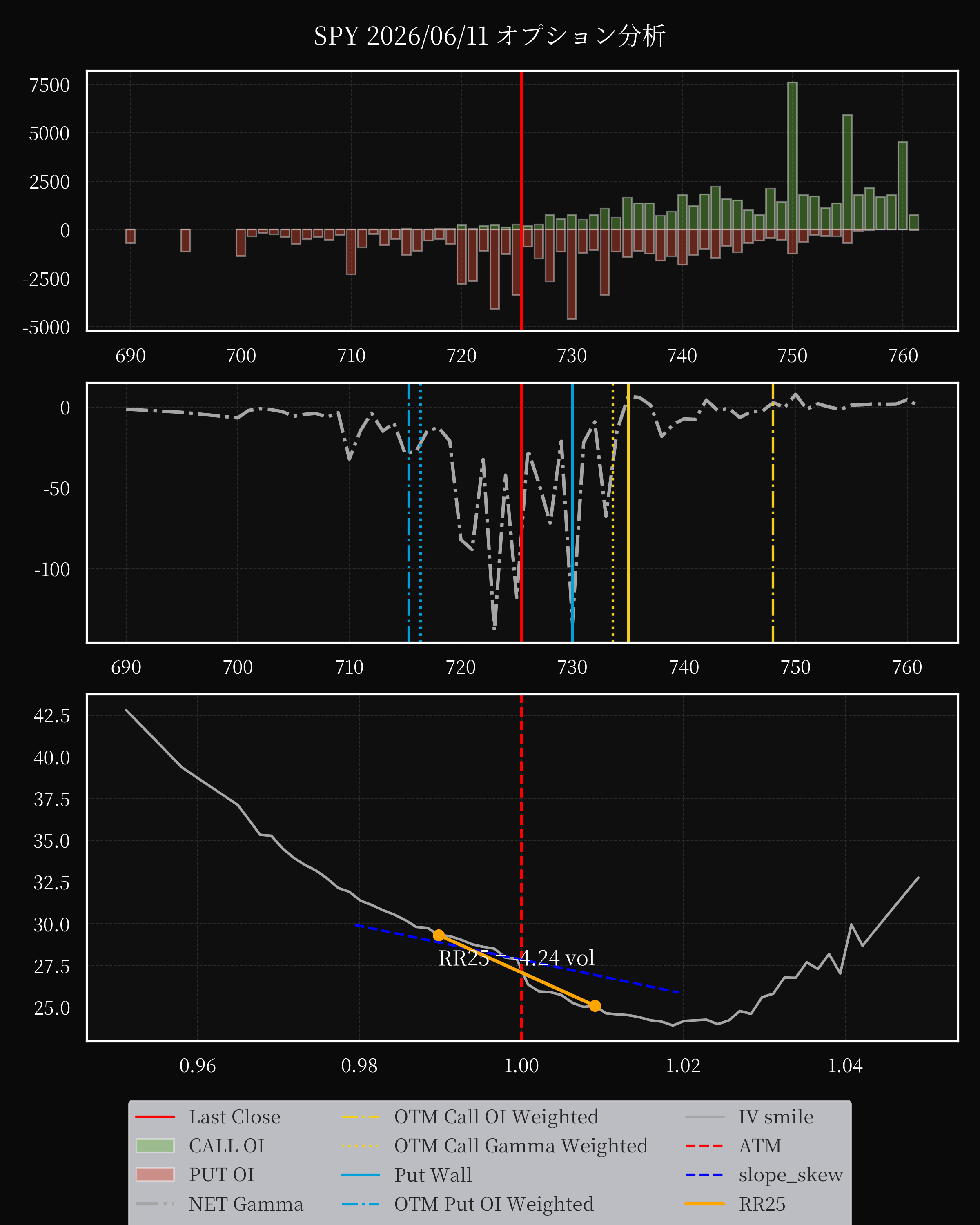Click the red PUT OI legend swatch
Viewport: 980px width, 1225px height.
pyautogui.click(x=155, y=1175)
